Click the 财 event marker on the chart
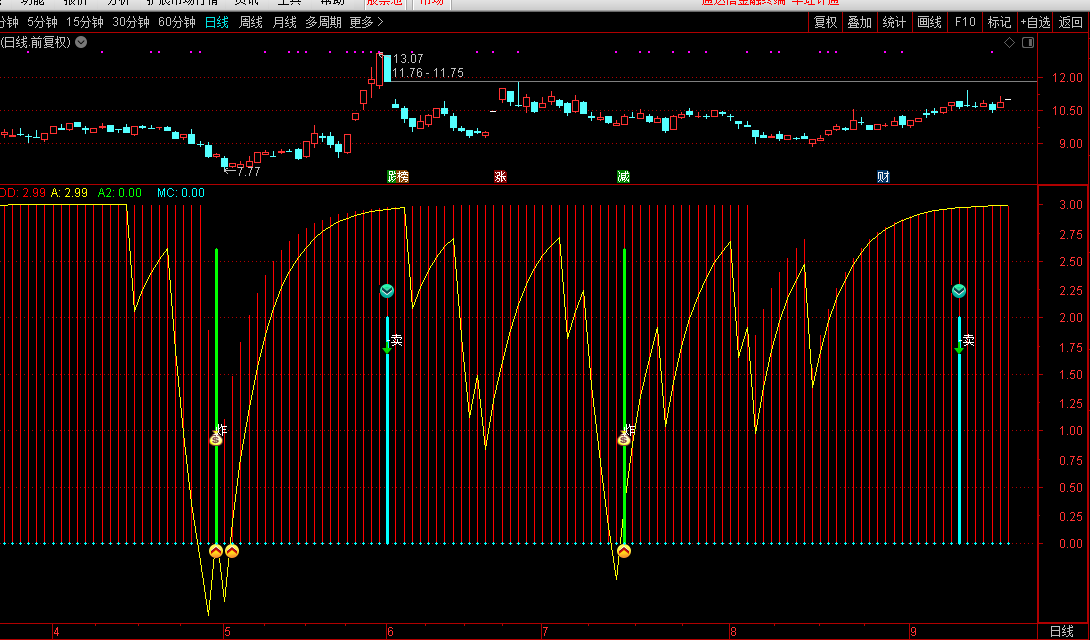This screenshot has height=640, width=1090. click(883, 177)
